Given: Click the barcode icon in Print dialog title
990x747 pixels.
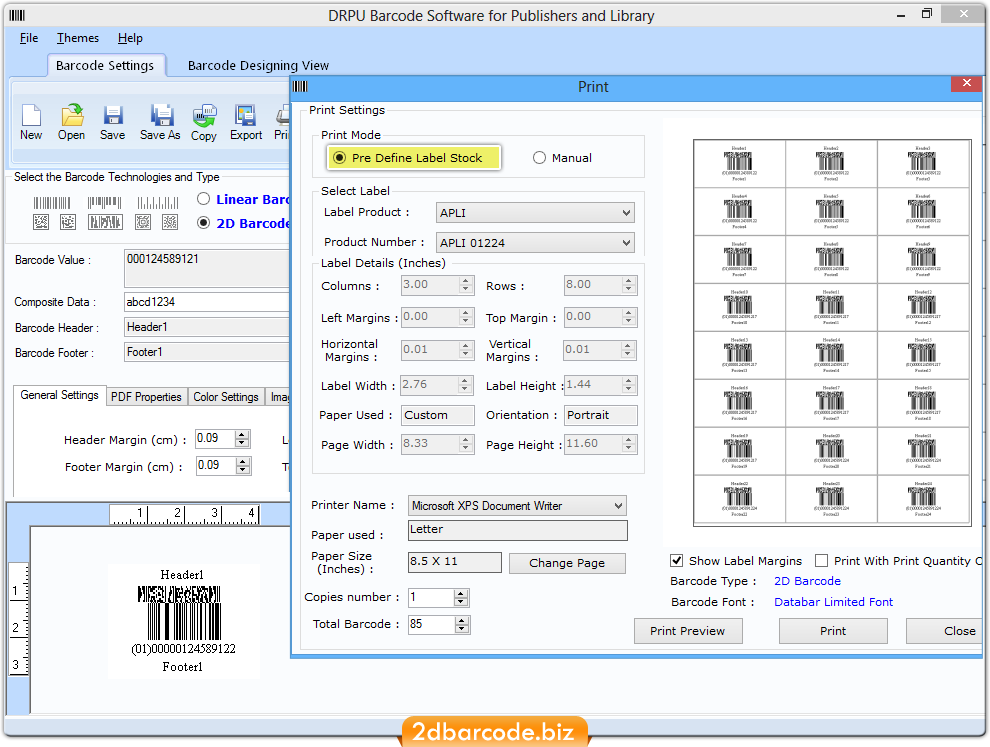Looking at the screenshot, I should point(301,87).
